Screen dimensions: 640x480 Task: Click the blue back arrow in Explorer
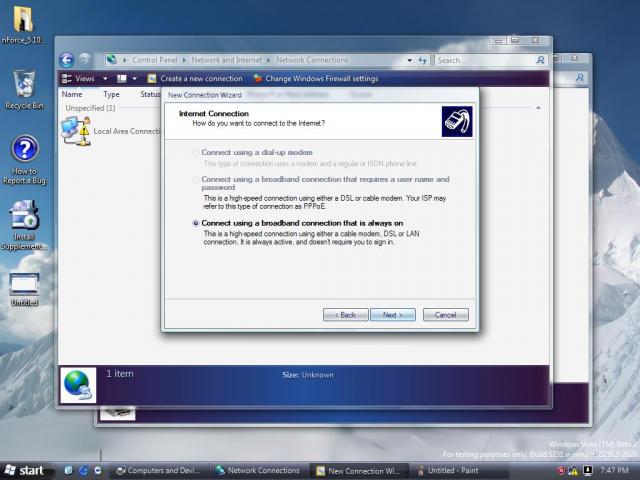pos(67,60)
